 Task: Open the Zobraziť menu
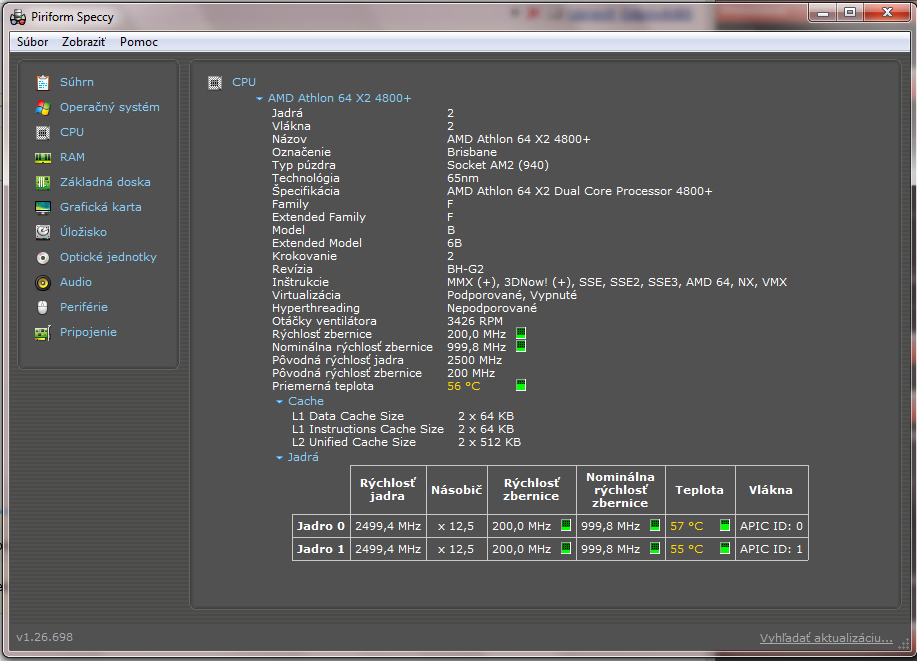pos(83,42)
